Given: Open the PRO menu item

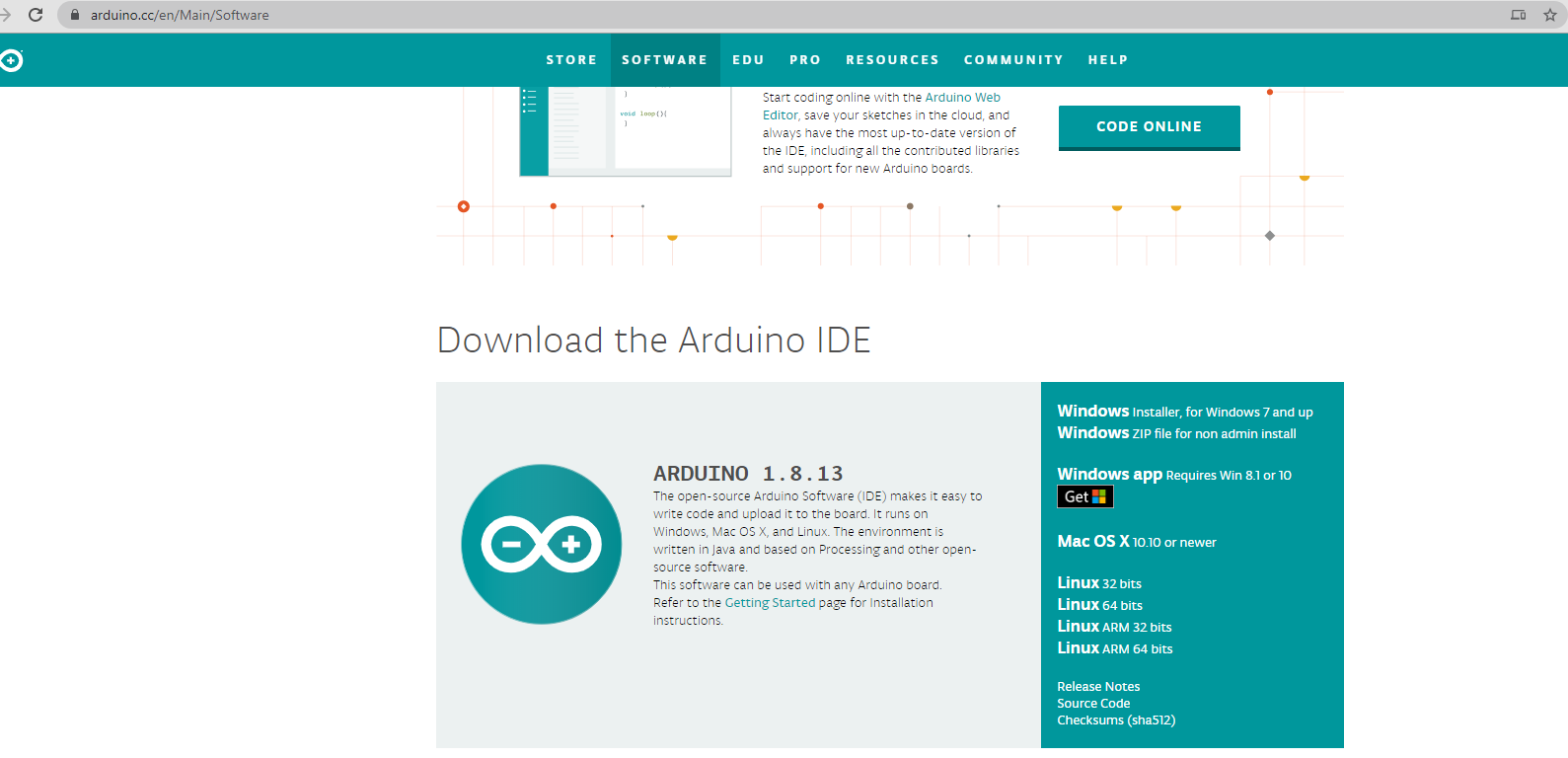Looking at the screenshot, I should [x=805, y=60].
